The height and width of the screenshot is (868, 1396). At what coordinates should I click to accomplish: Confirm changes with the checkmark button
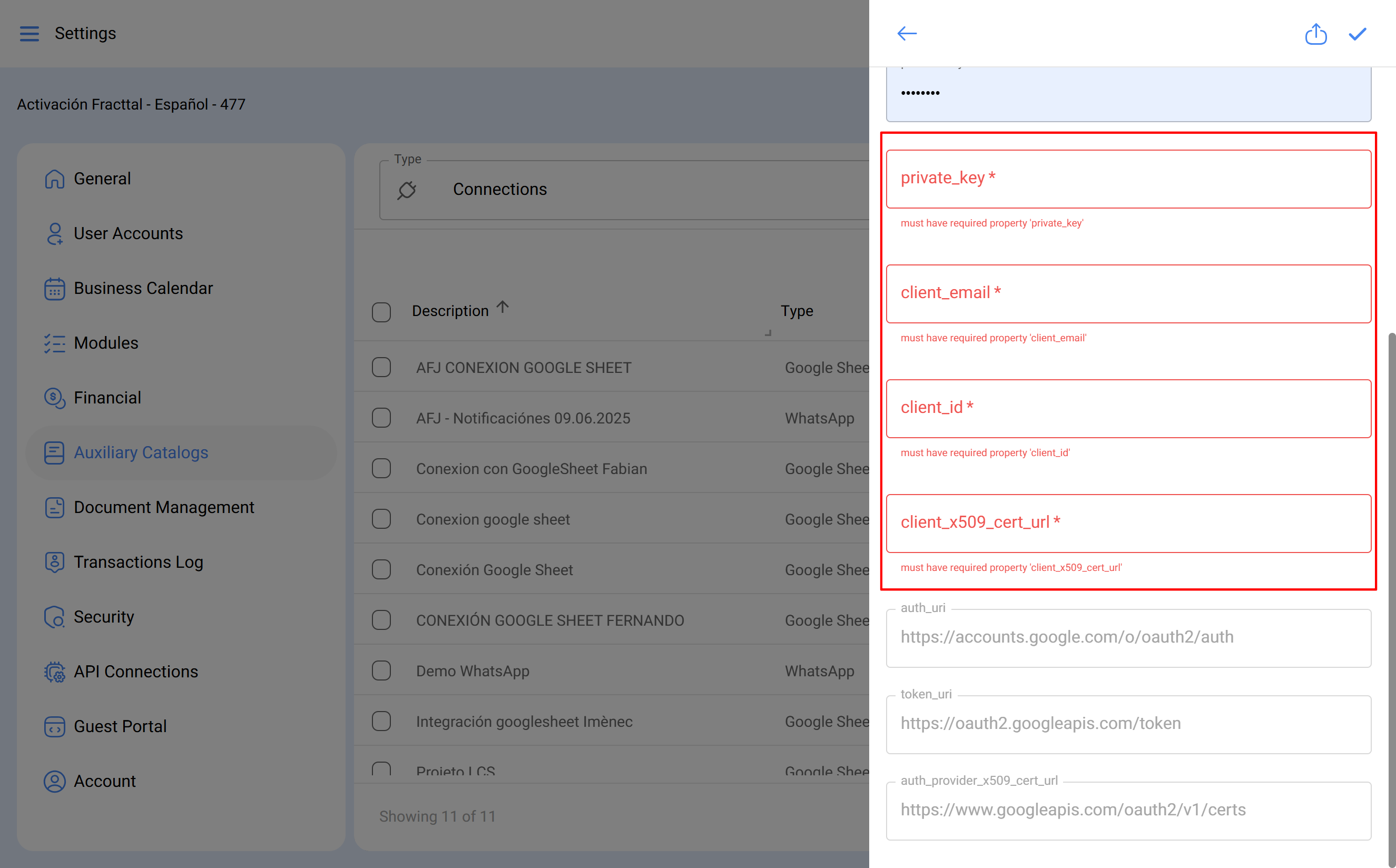(1356, 34)
